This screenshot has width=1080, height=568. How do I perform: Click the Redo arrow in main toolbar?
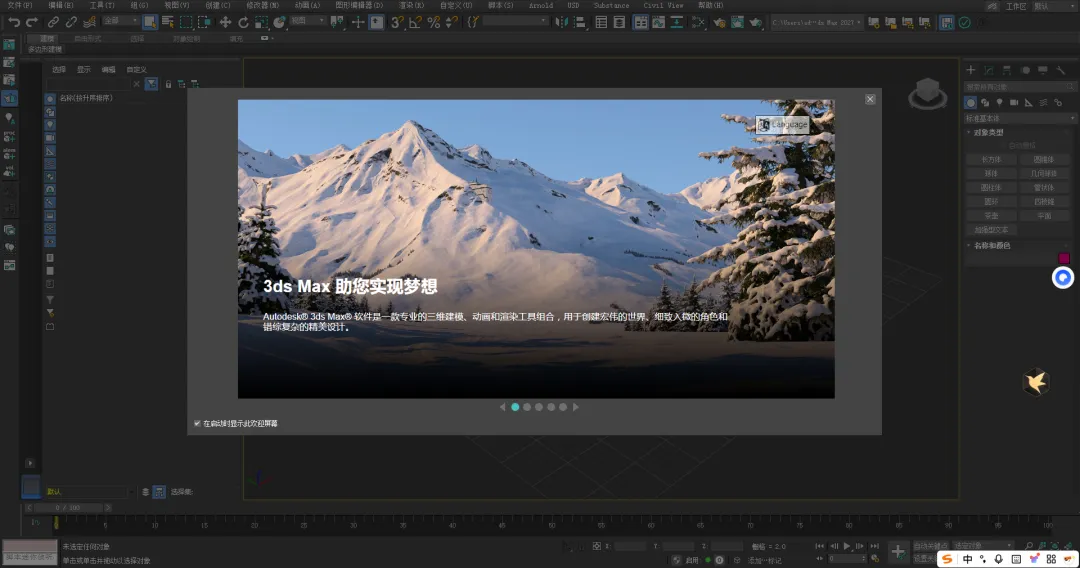(32, 23)
